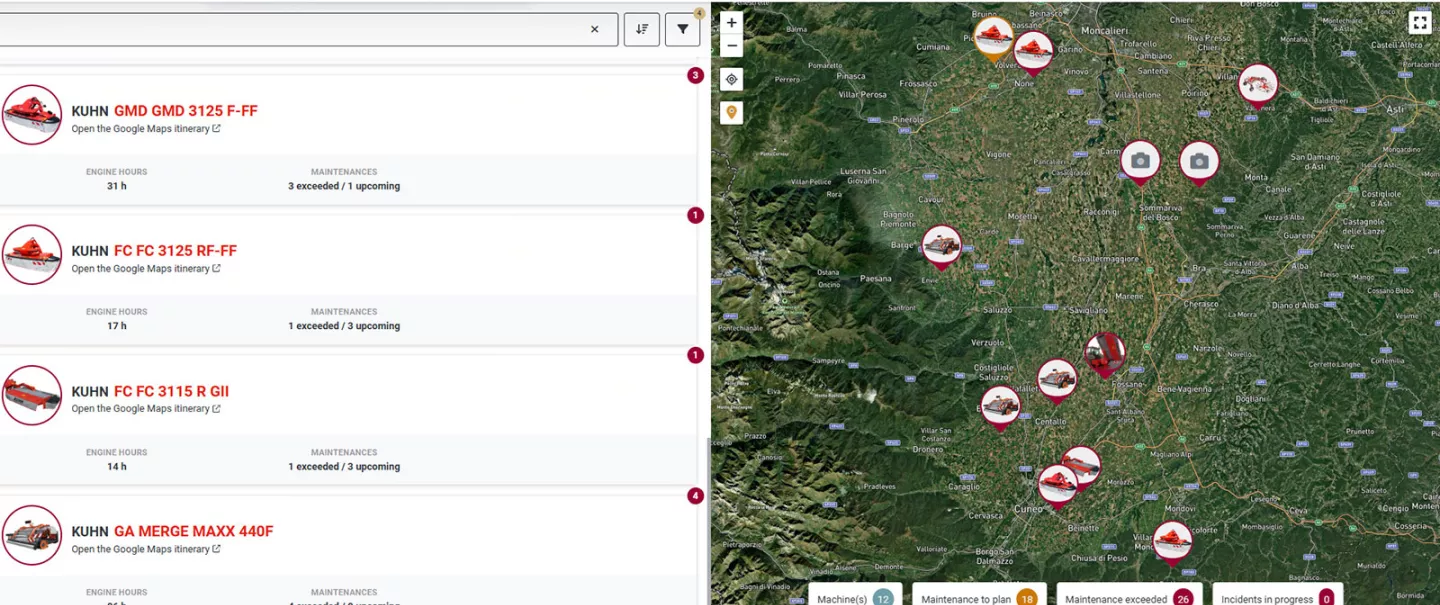Viewport: 1440px width, 605px height.
Task: Select the machine marker near Mondovì
Action: tap(1172, 543)
